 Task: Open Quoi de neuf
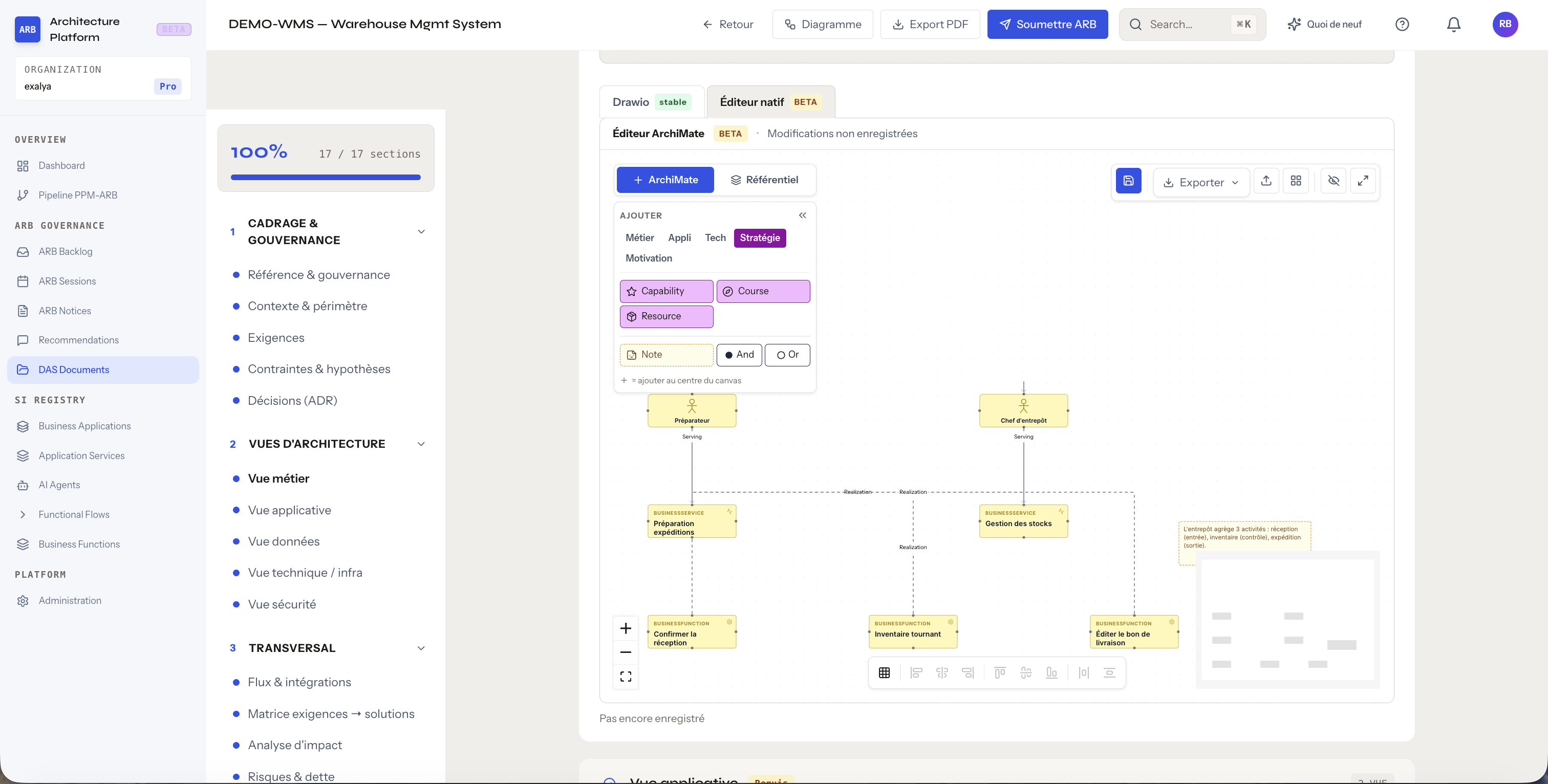[1324, 25]
